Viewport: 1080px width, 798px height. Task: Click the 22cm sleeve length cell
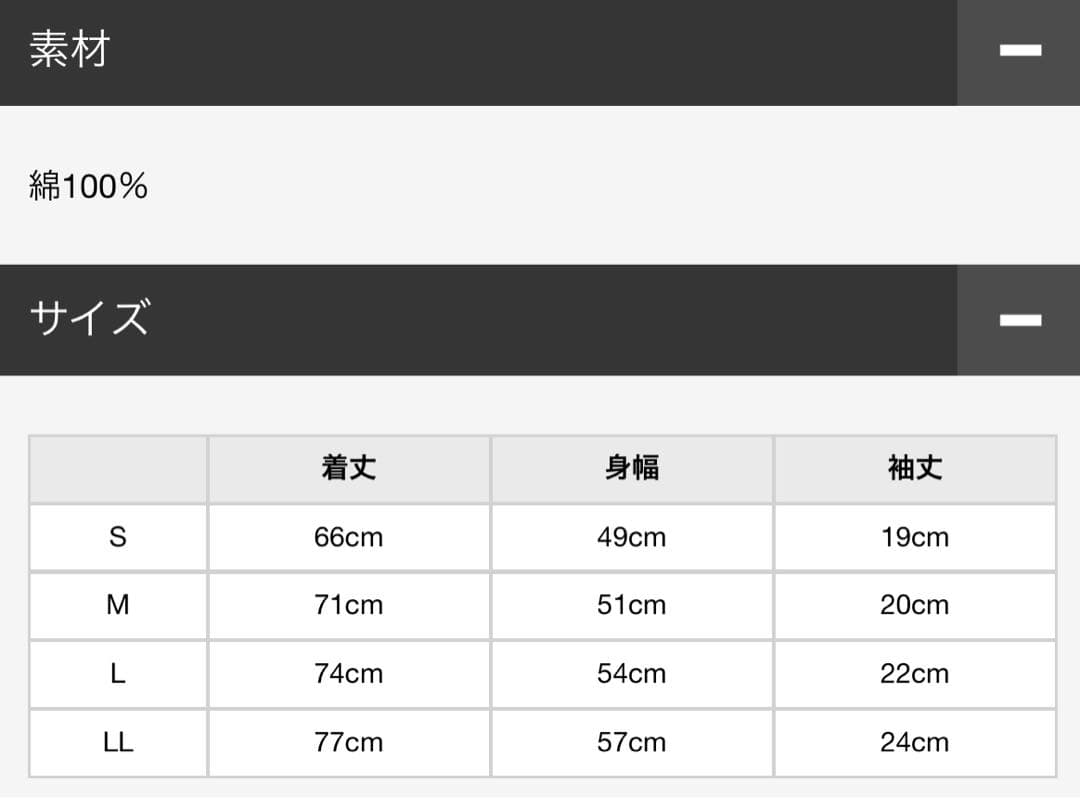click(x=914, y=674)
